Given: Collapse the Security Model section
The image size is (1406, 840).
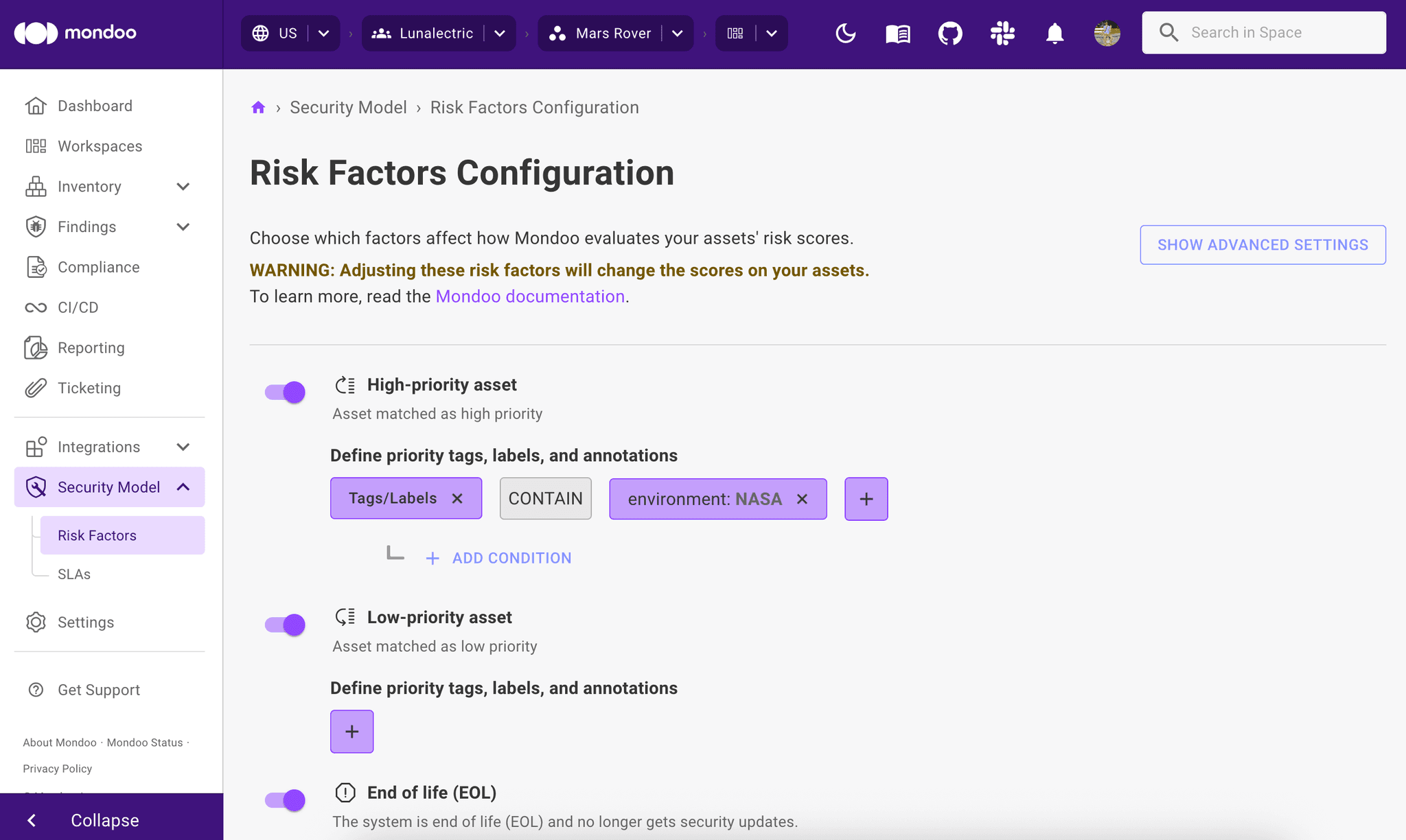Looking at the screenshot, I should tap(183, 487).
